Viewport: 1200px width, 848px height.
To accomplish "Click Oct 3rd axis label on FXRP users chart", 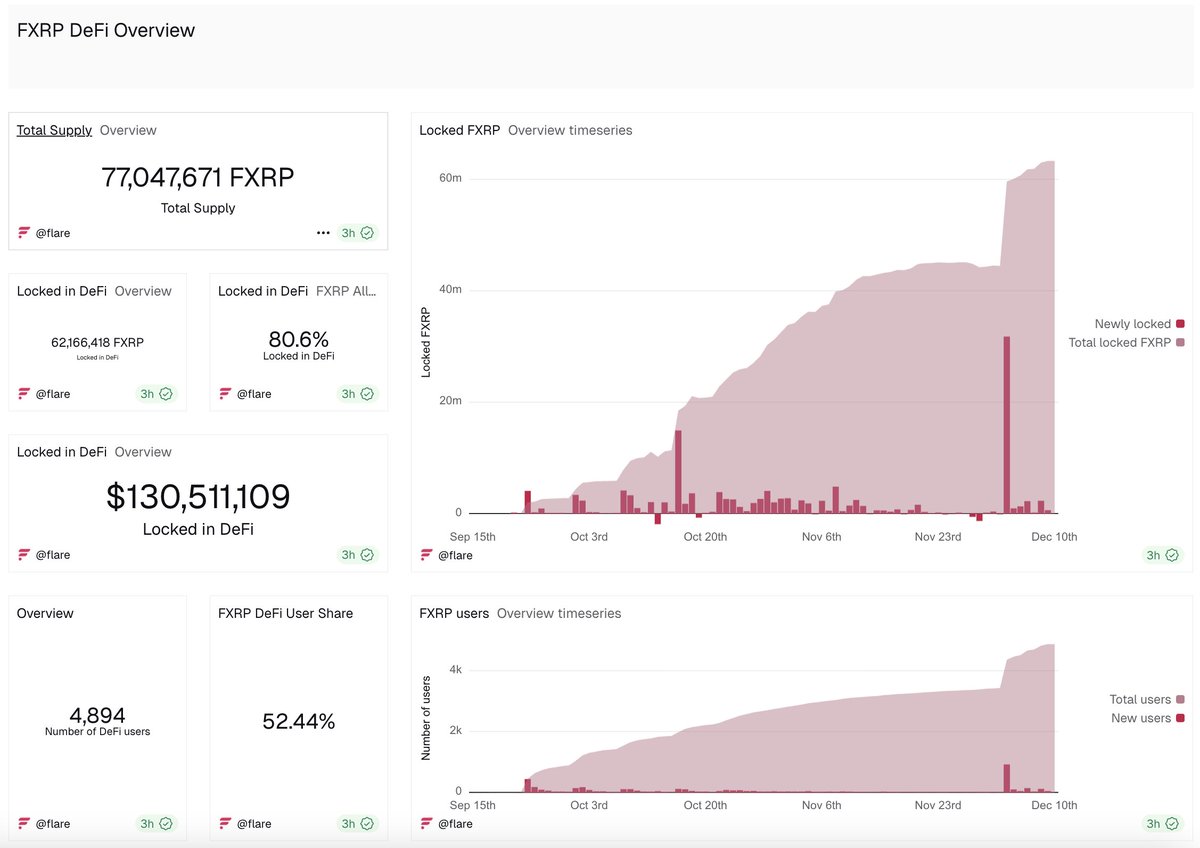I will [588, 806].
